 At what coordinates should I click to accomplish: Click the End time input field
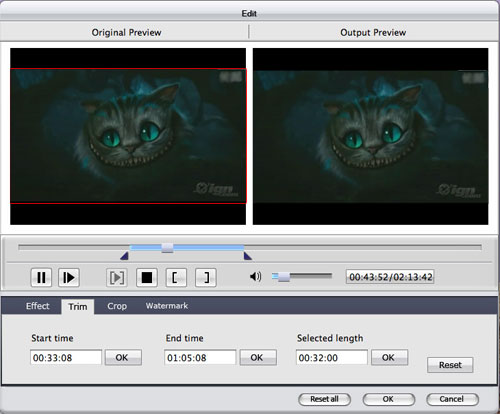click(x=200, y=358)
